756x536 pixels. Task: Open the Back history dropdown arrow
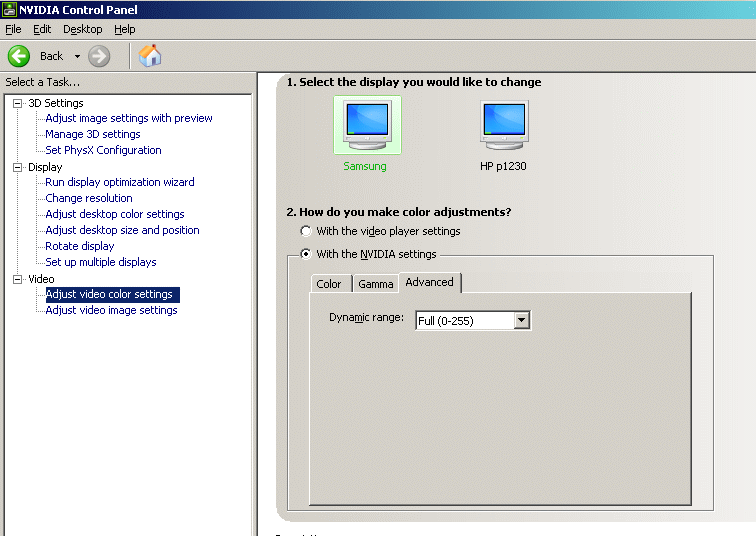point(77,56)
